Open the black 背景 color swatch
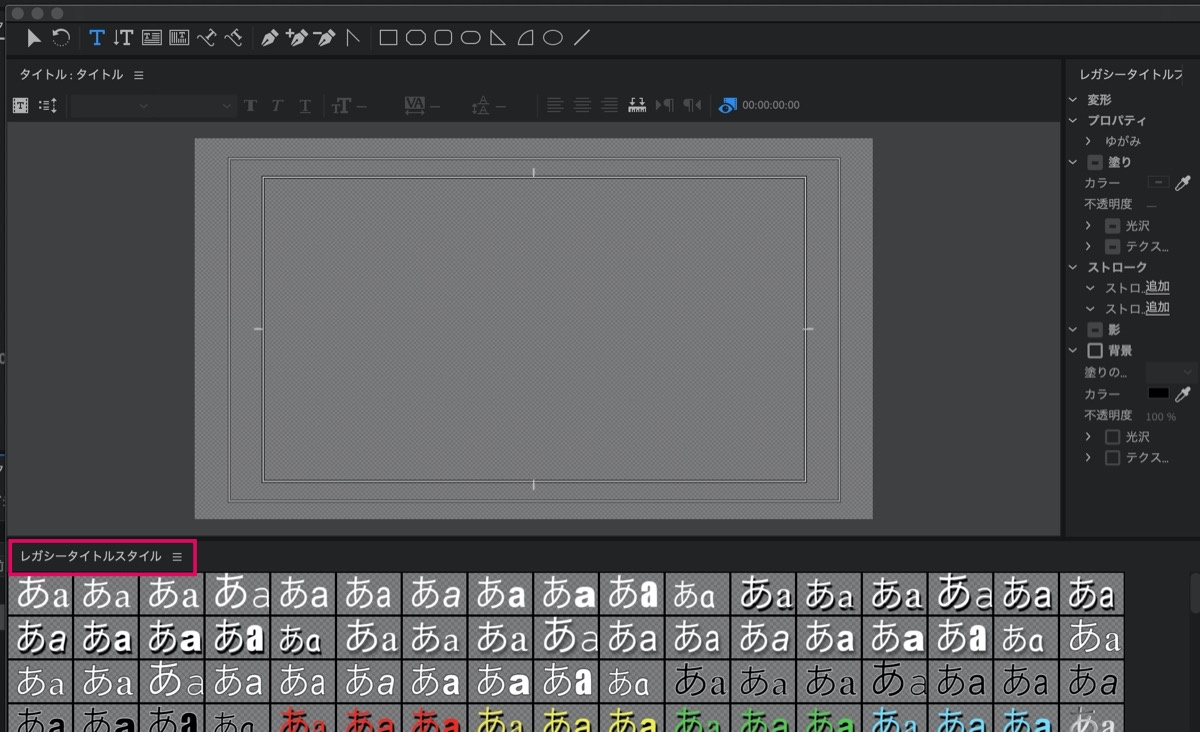1200x732 pixels. [1158, 394]
